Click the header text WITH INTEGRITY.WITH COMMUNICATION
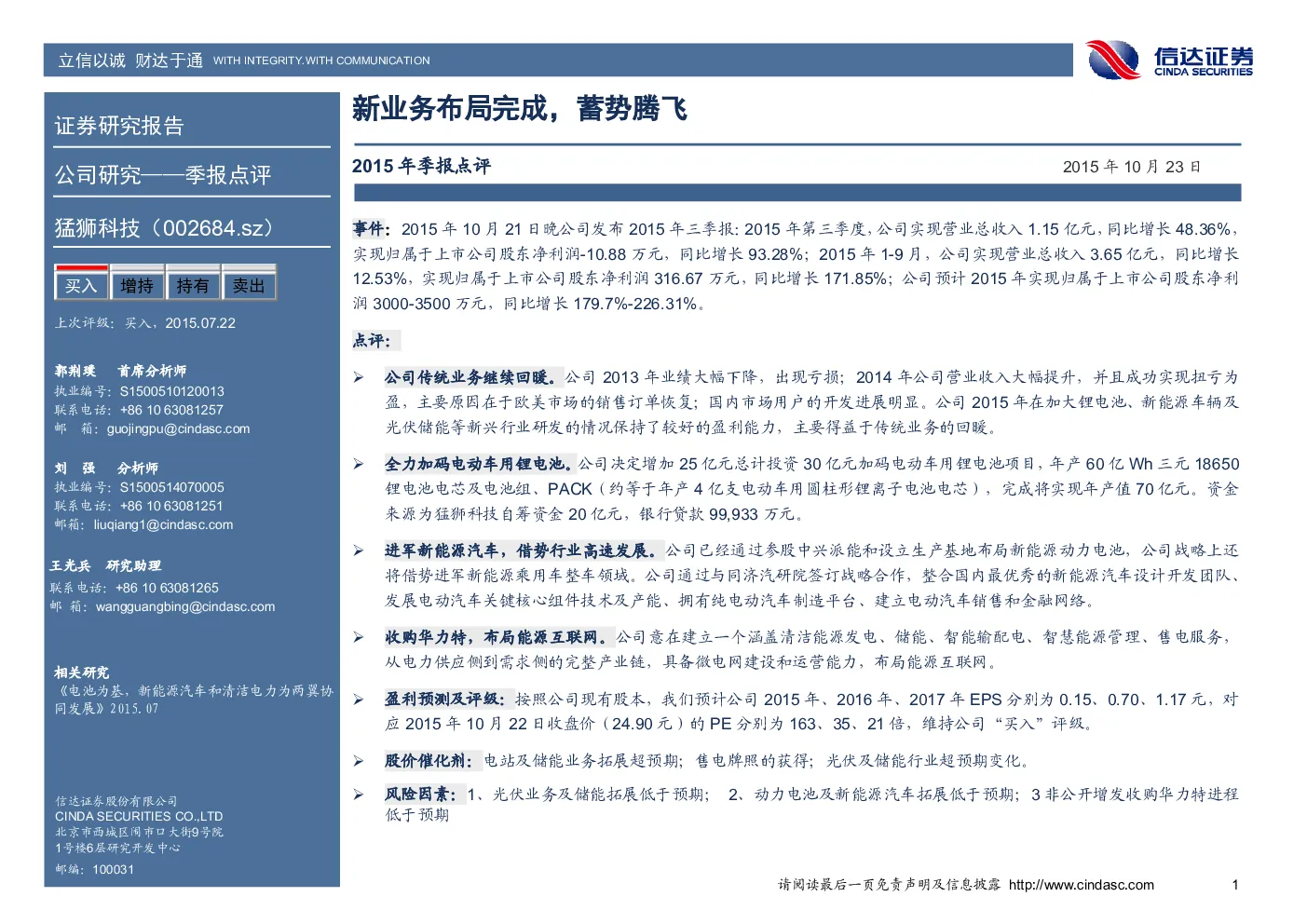 [321, 61]
